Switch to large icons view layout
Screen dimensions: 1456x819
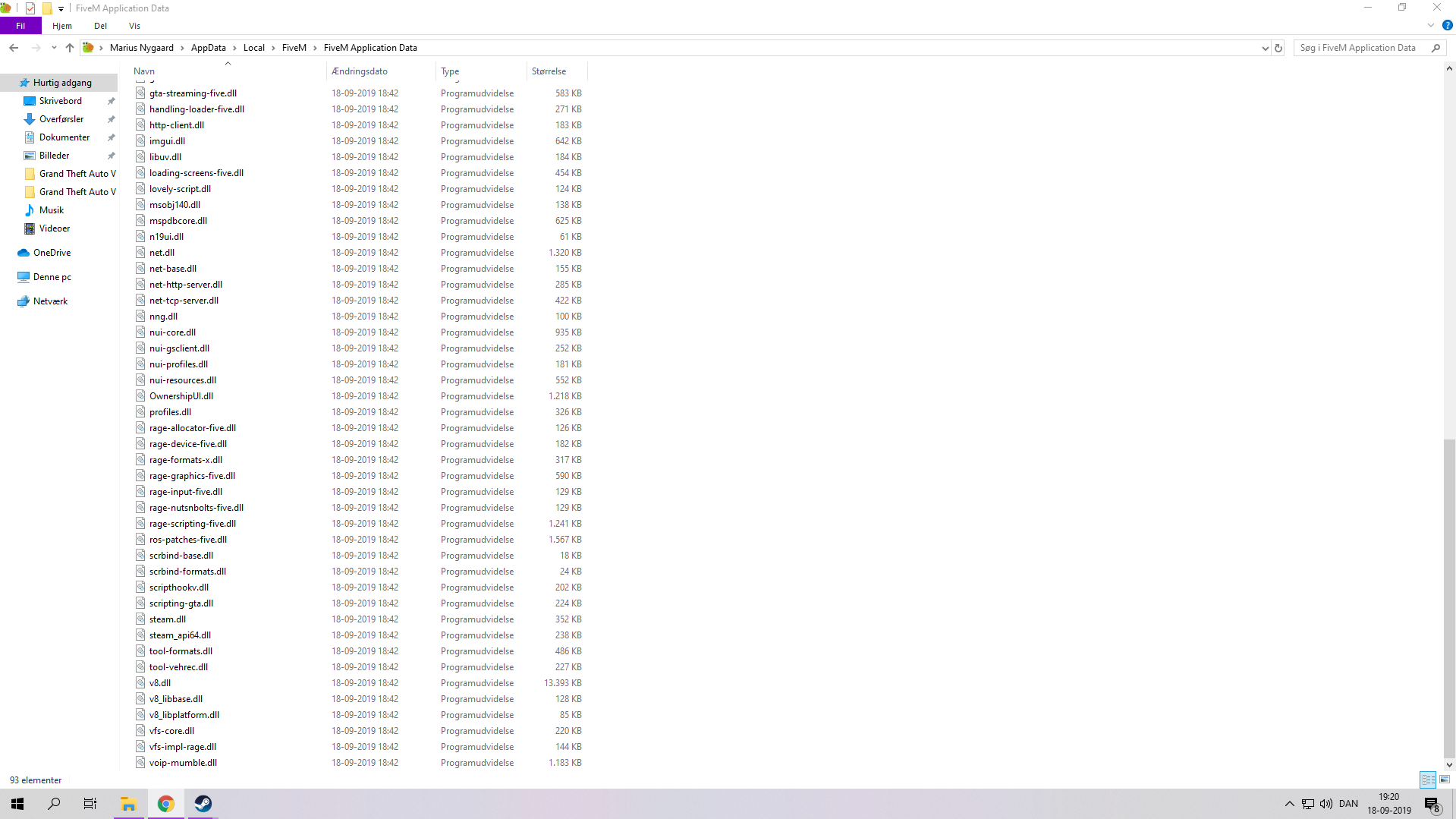1445,780
